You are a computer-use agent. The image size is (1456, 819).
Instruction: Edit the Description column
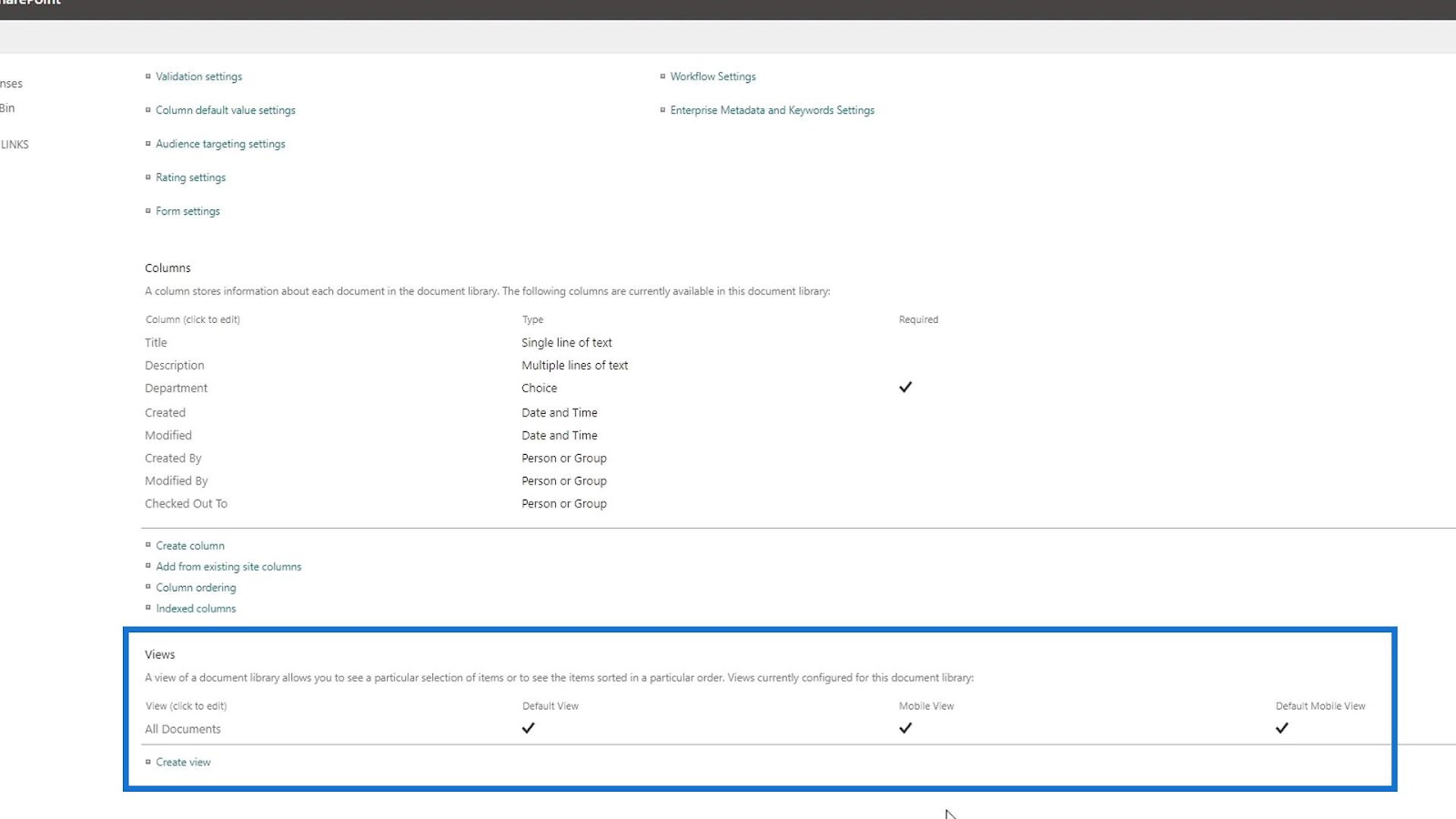click(x=175, y=366)
